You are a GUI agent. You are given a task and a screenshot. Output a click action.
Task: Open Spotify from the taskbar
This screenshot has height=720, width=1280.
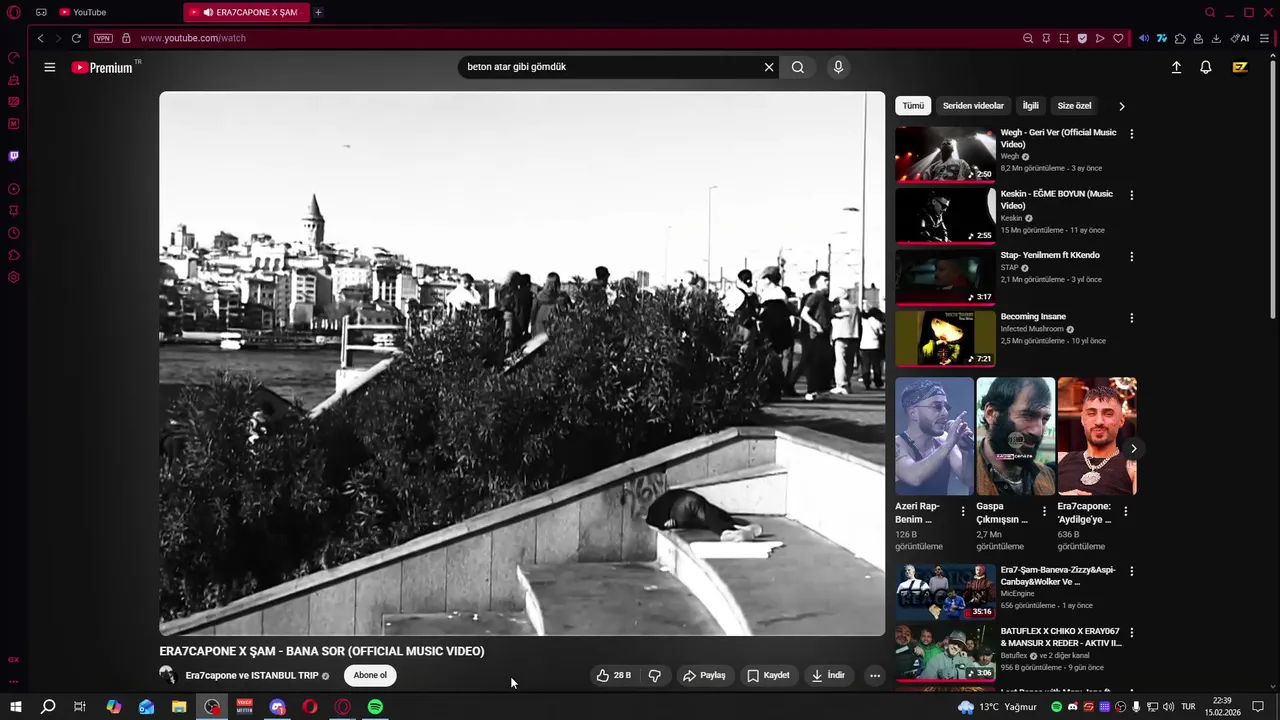pos(375,707)
